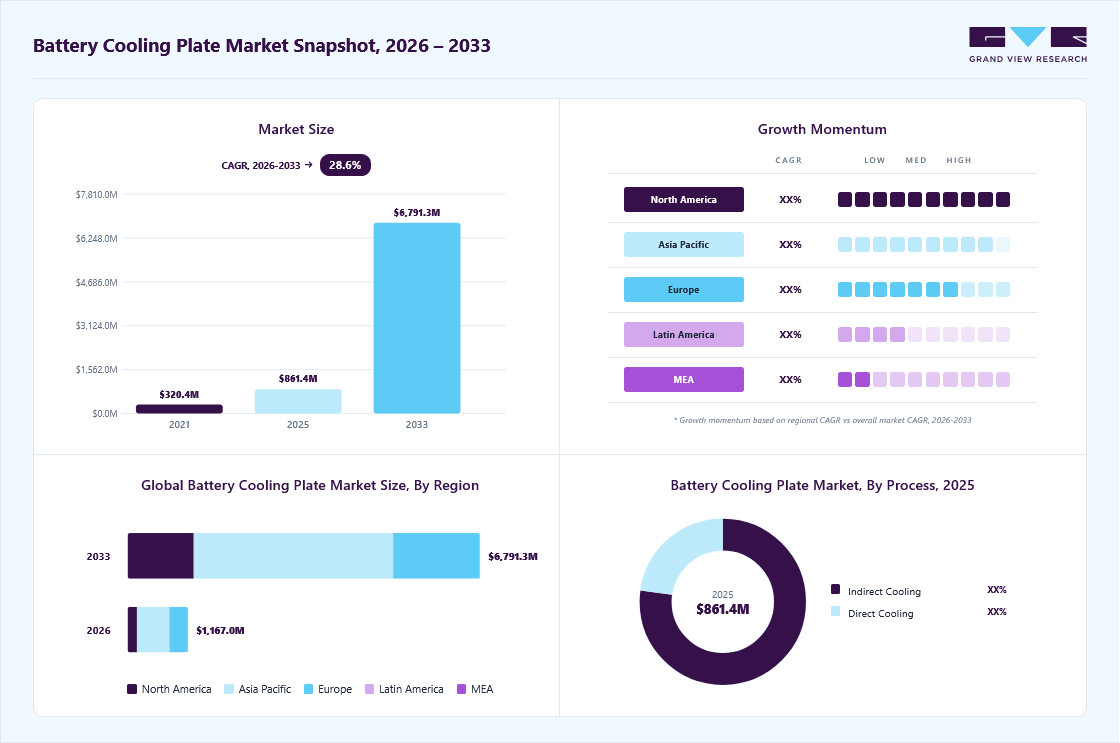Click the By Process, 2025 chart heading
The height and width of the screenshot is (743, 1120).
point(823,485)
